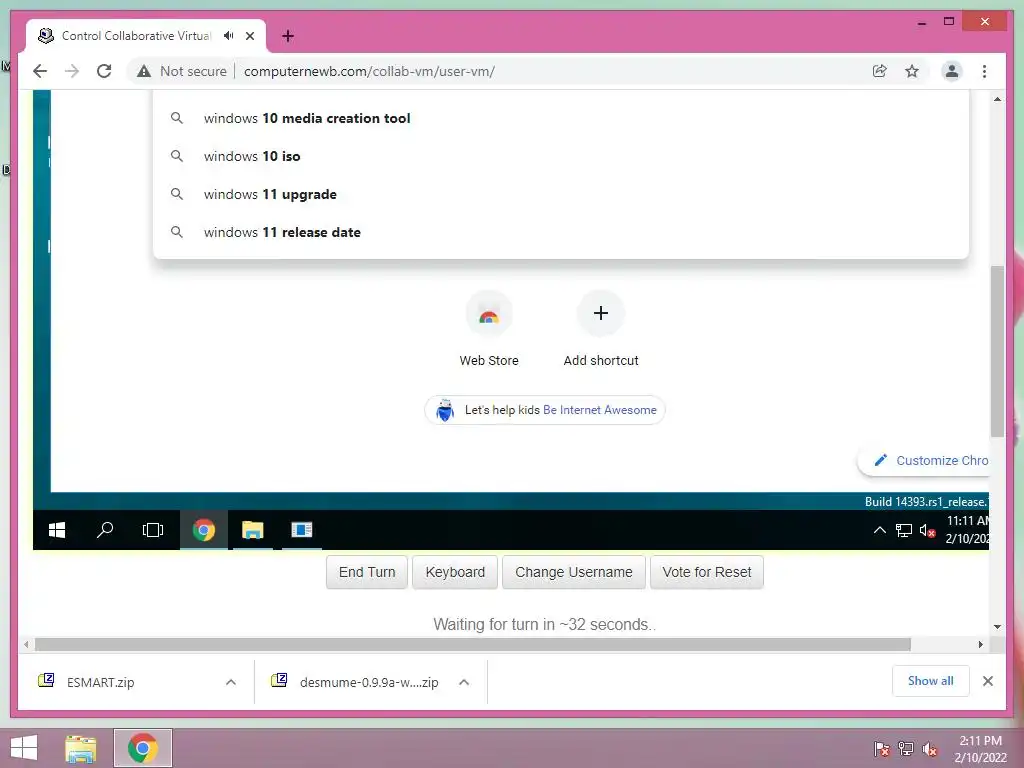Viewport: 1024px width, 768px height.
Task: Click the forward navigation arrow
Action: 72,71
